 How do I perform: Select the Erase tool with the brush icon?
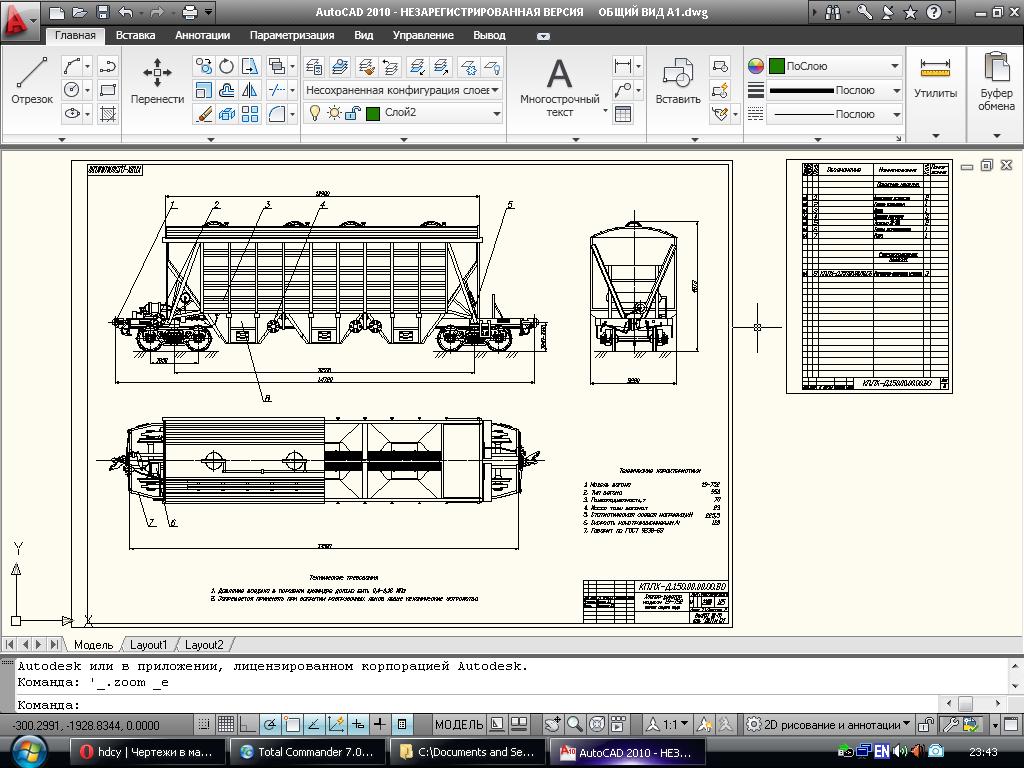(203, 114)
